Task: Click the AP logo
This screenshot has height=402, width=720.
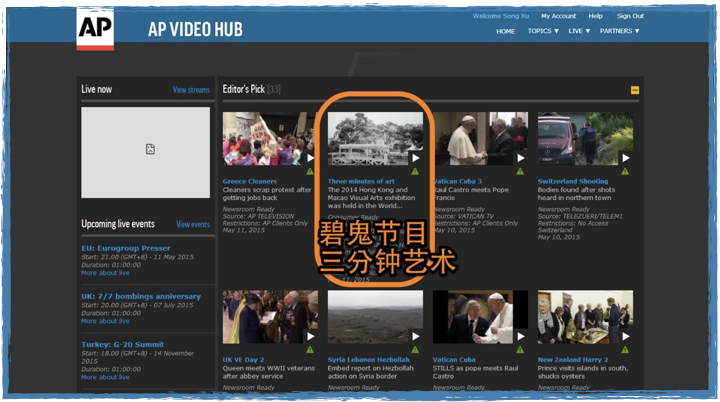Action: click(x=95, y=28)
